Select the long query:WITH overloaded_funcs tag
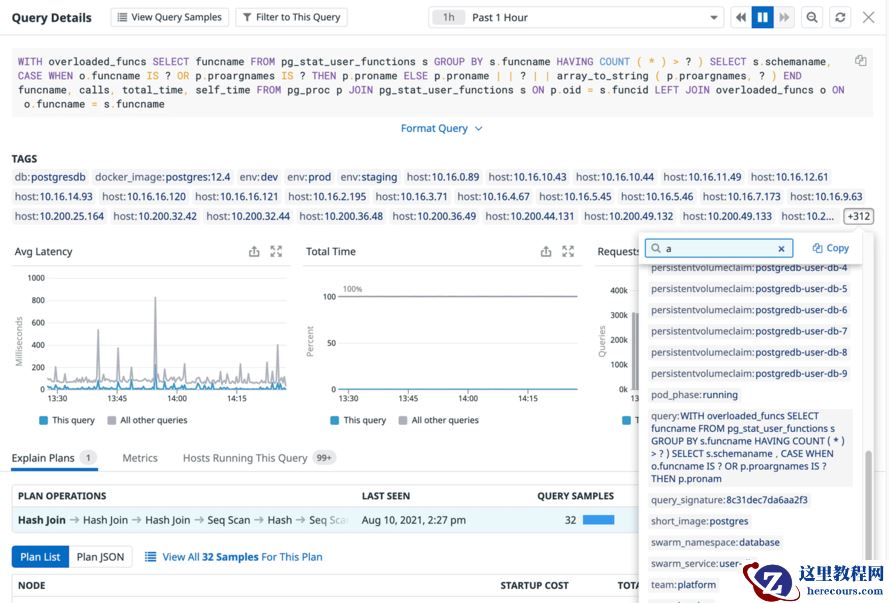 coord(750,448)
